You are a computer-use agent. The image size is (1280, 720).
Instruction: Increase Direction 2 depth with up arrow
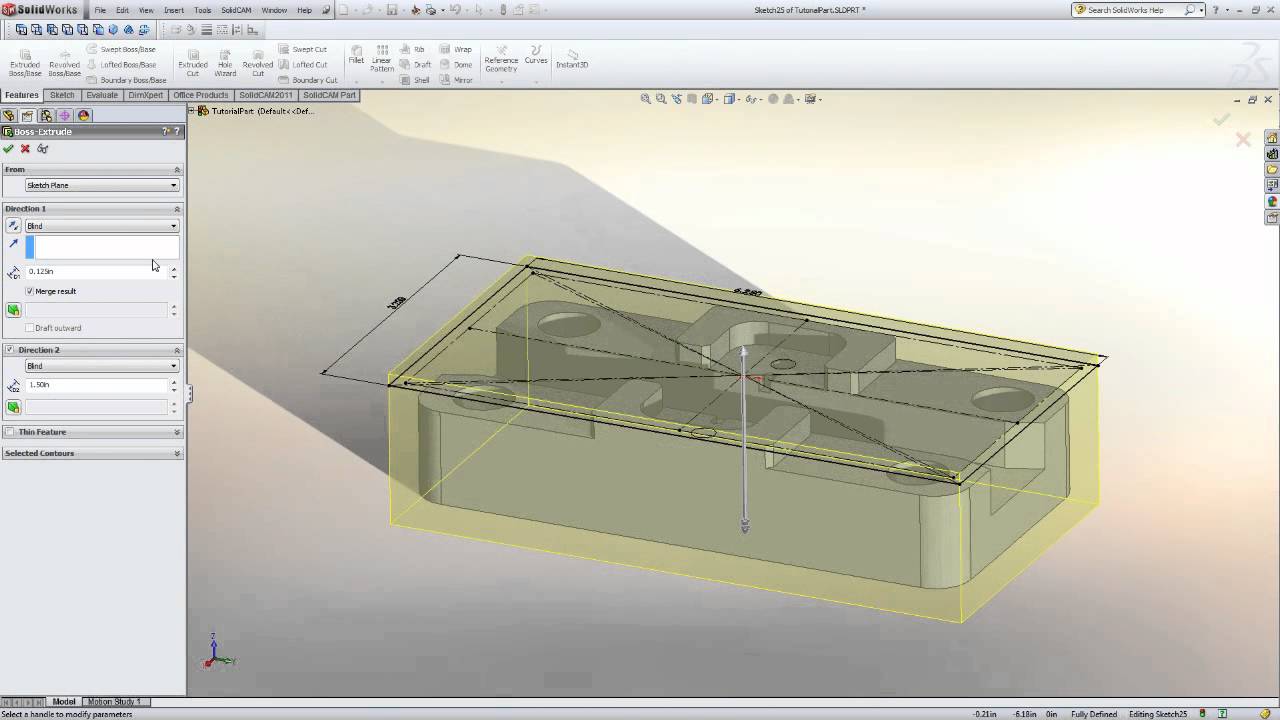coord(174,382)
